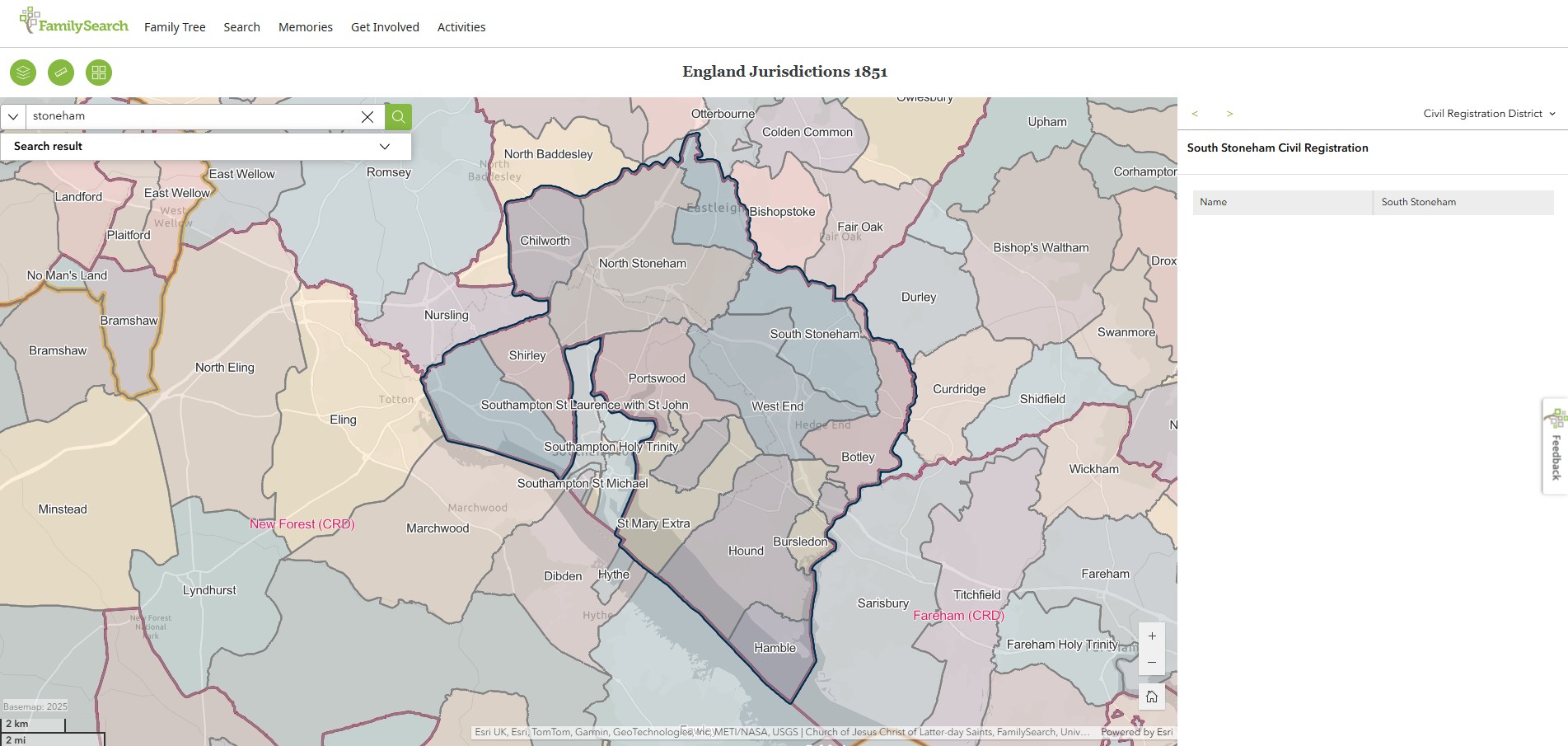Go to previous feature arrow in panel
Screen dimensions: 1568x746
(x=1195, y=114)
